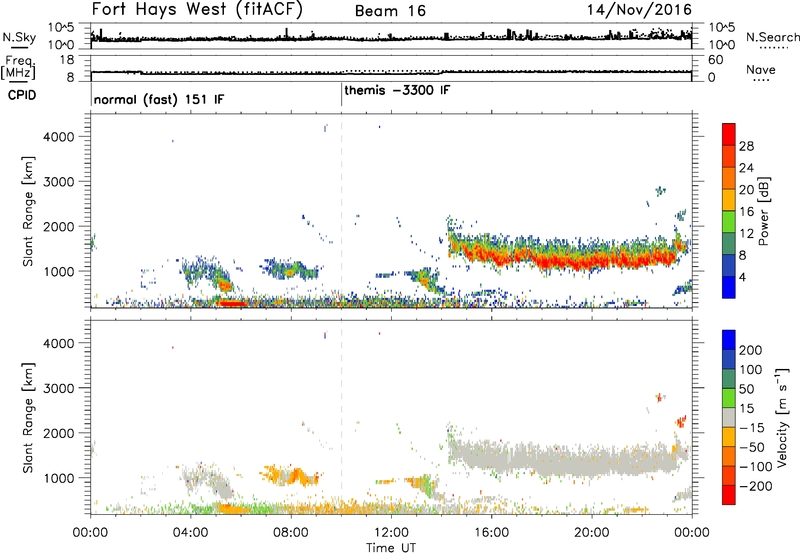Select the '4' label on Power colorbar
The width and height of the screenshot is (800, 554).
click(743, 277)
